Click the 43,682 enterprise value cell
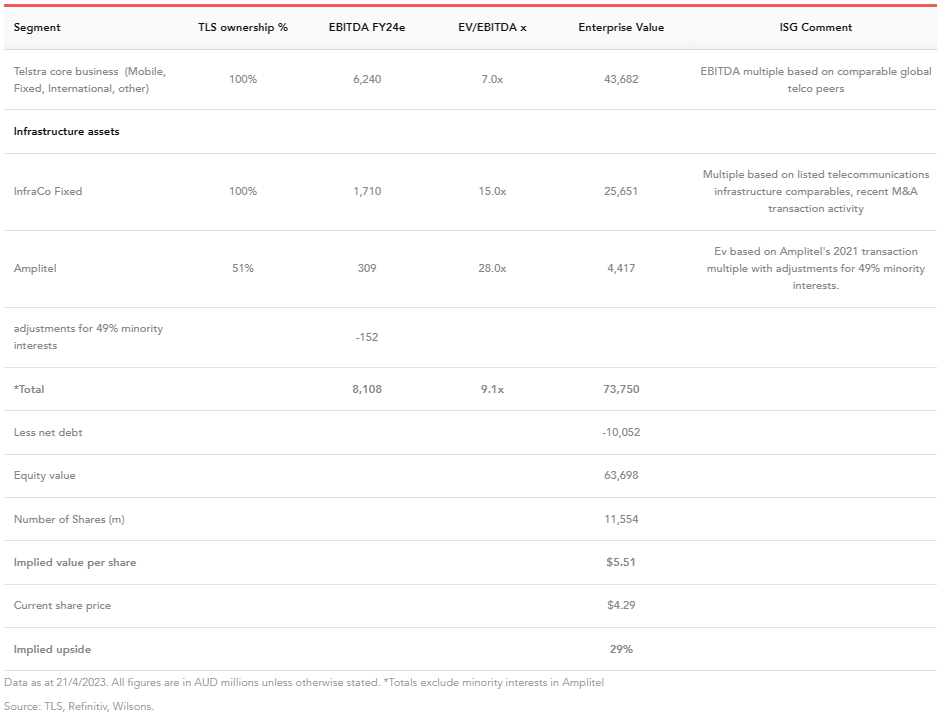Viewport: 937px width, 716px height. pyautogui.click(x=621, y=79)
